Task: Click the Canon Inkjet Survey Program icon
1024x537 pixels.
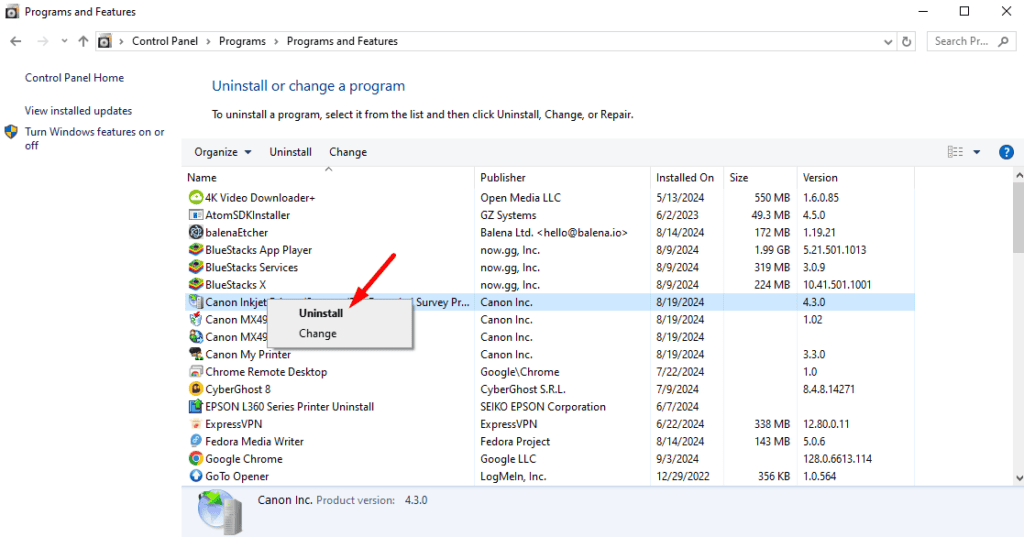Action: point(195,302)
